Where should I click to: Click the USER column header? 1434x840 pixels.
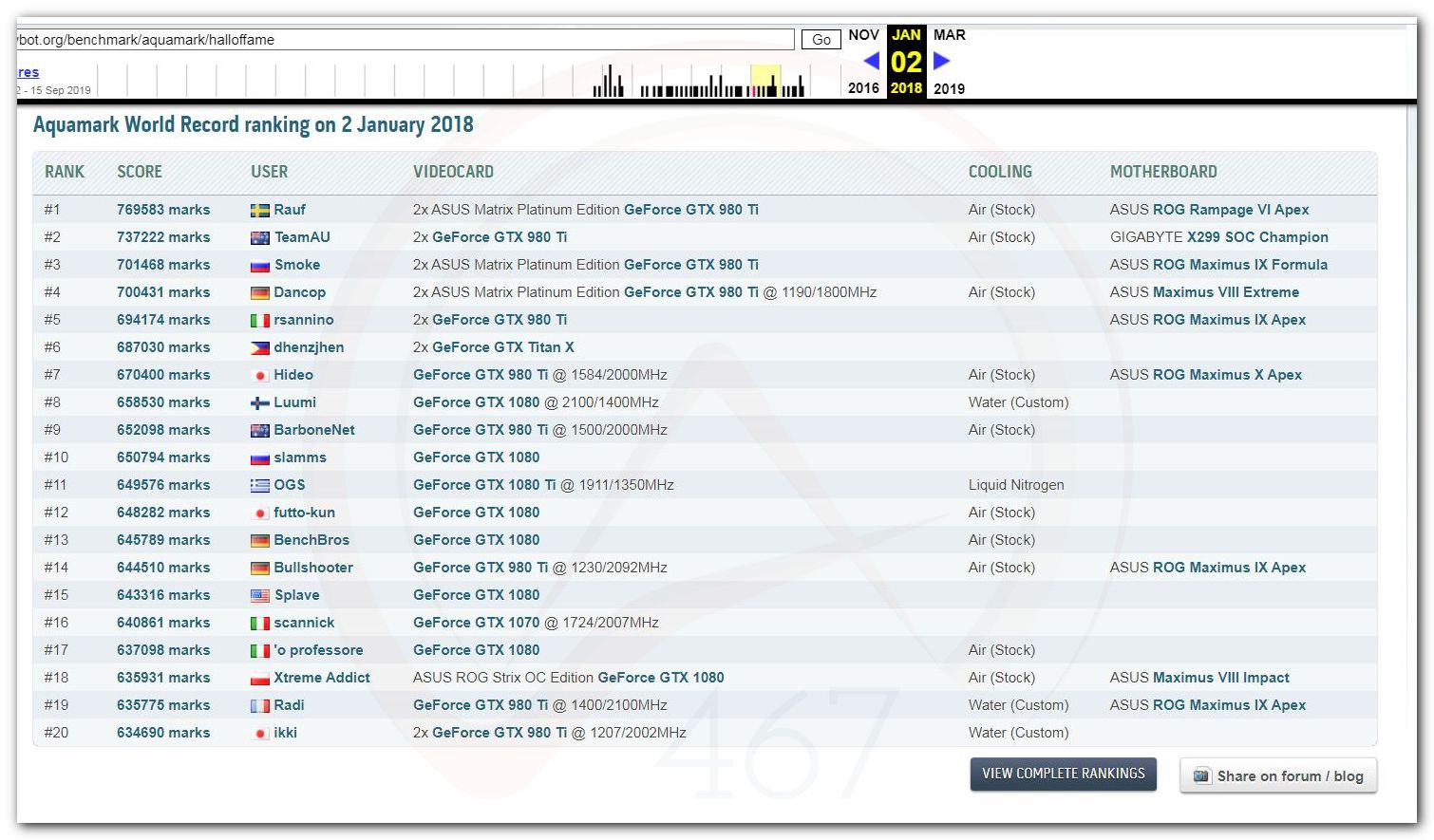click(x=269, y=172)
